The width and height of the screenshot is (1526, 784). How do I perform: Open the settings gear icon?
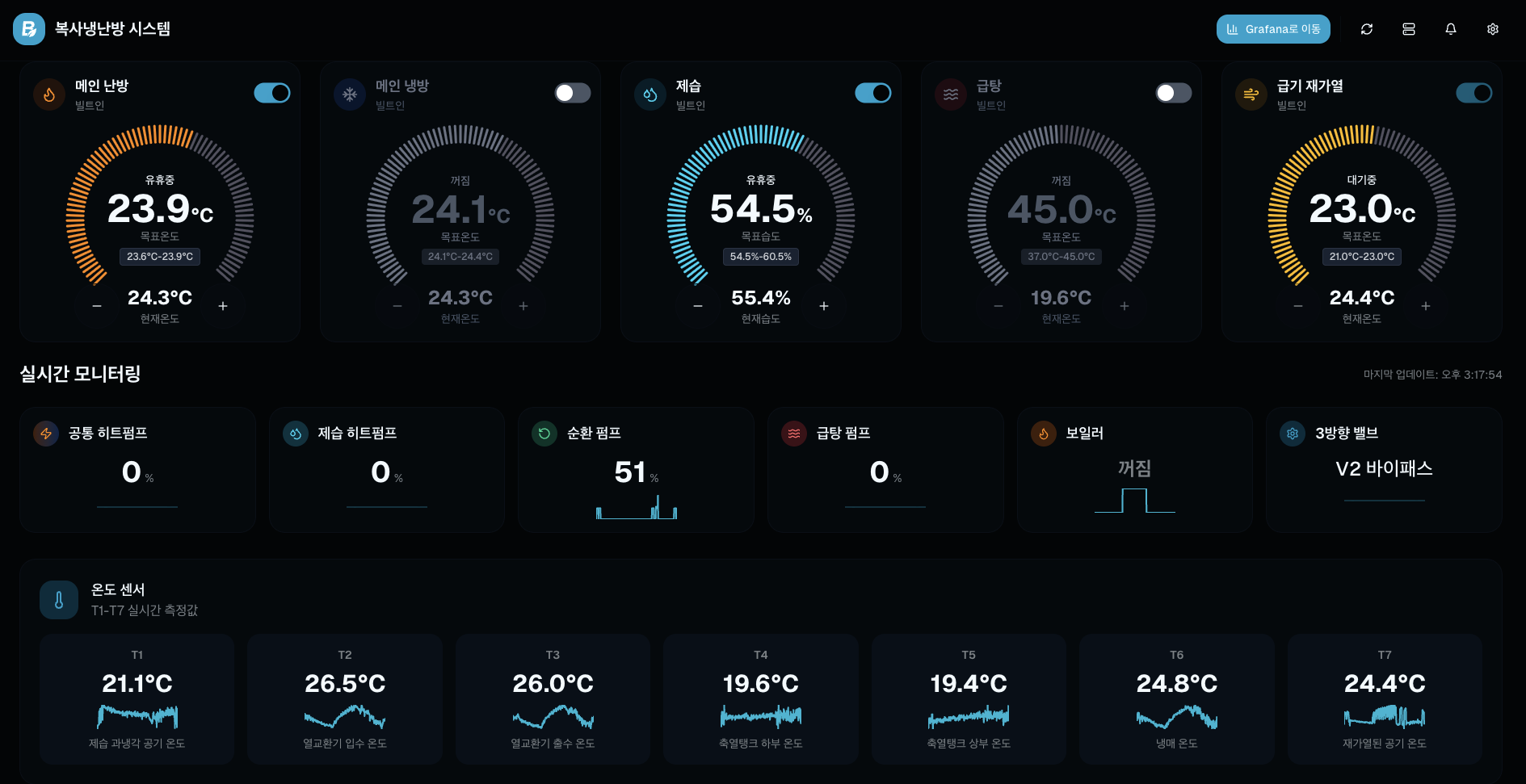tap(1493, 29)
